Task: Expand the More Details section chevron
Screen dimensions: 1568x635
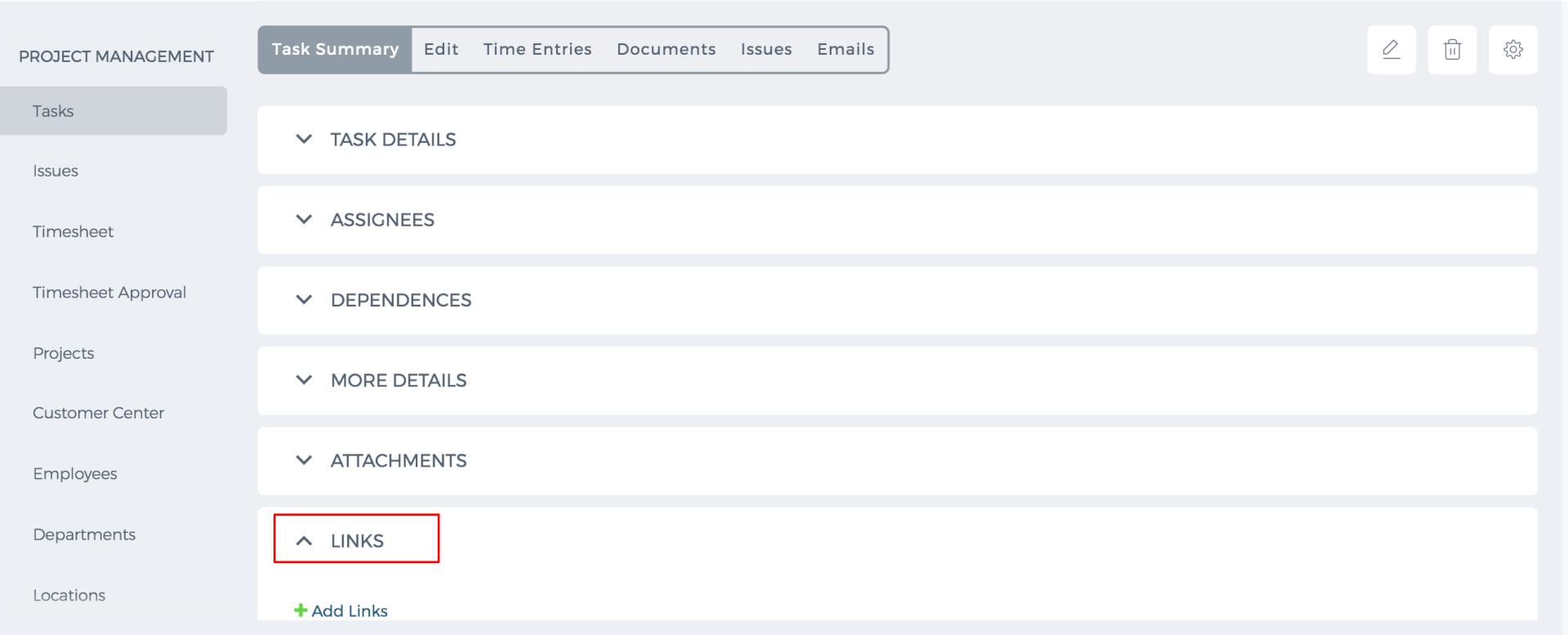Action: [x=304, y=380]
